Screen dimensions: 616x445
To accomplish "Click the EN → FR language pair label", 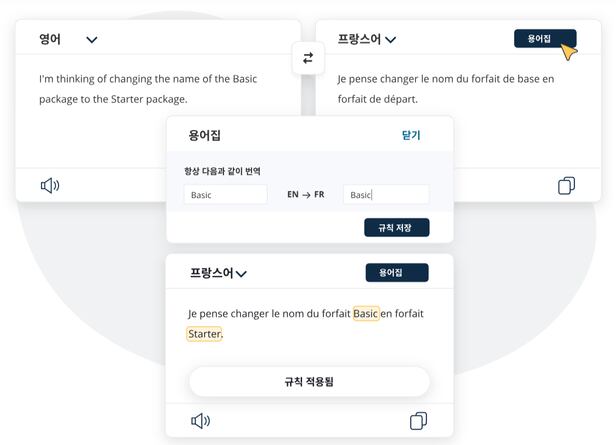I will [305, 195].
